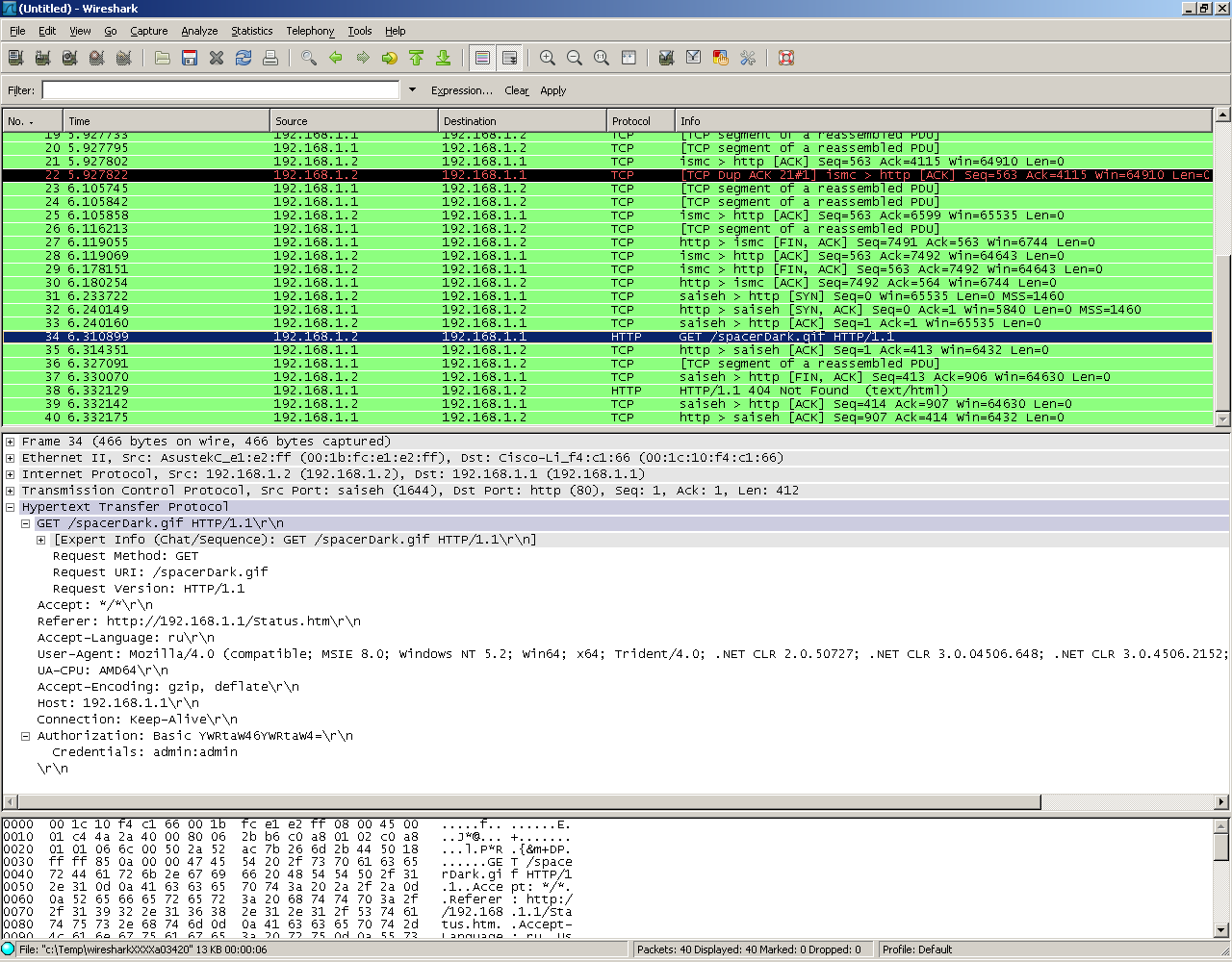
Task: Open the Analyze menu
Action: 199,31
